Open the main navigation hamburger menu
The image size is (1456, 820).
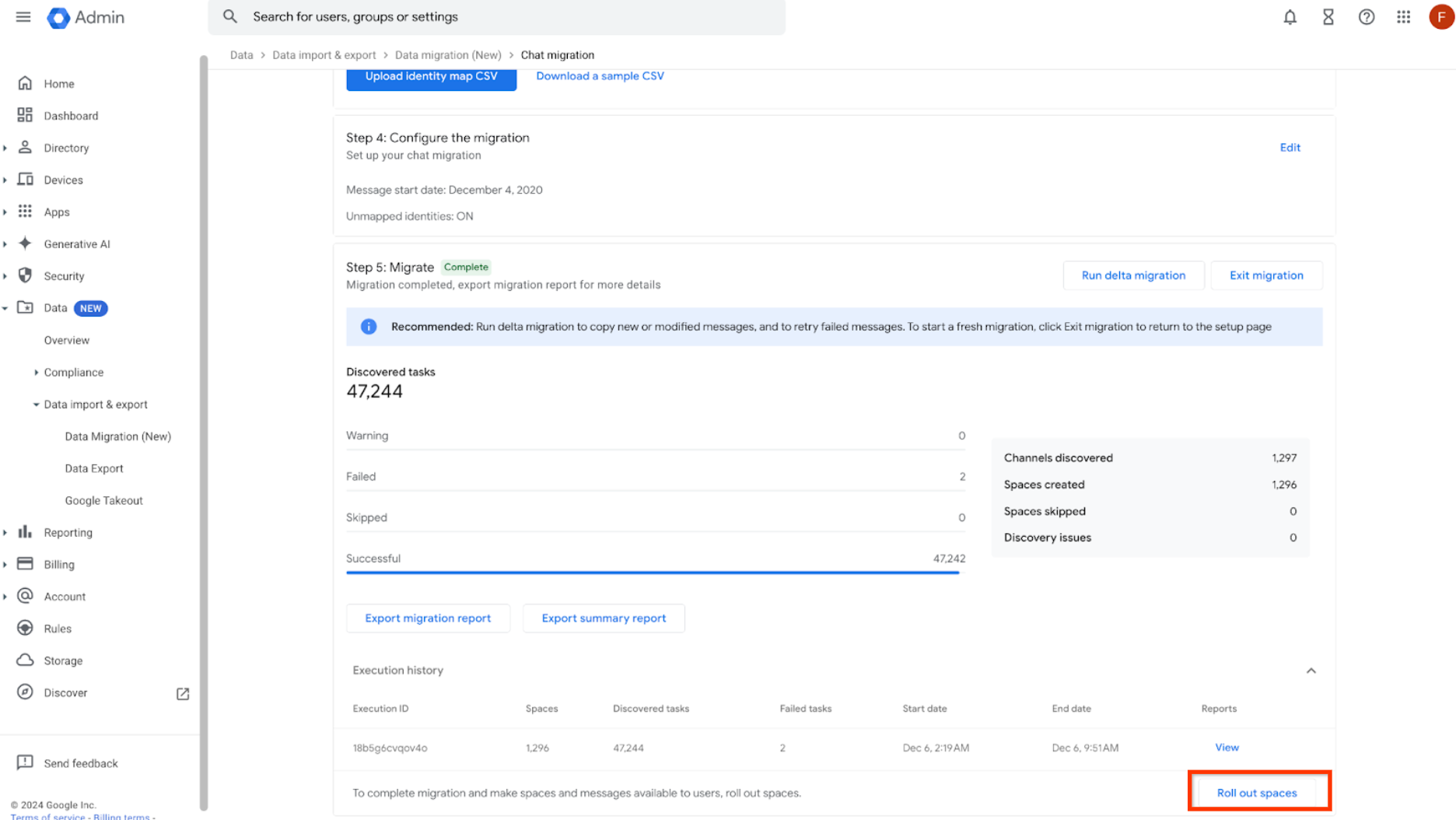point(23,16)
